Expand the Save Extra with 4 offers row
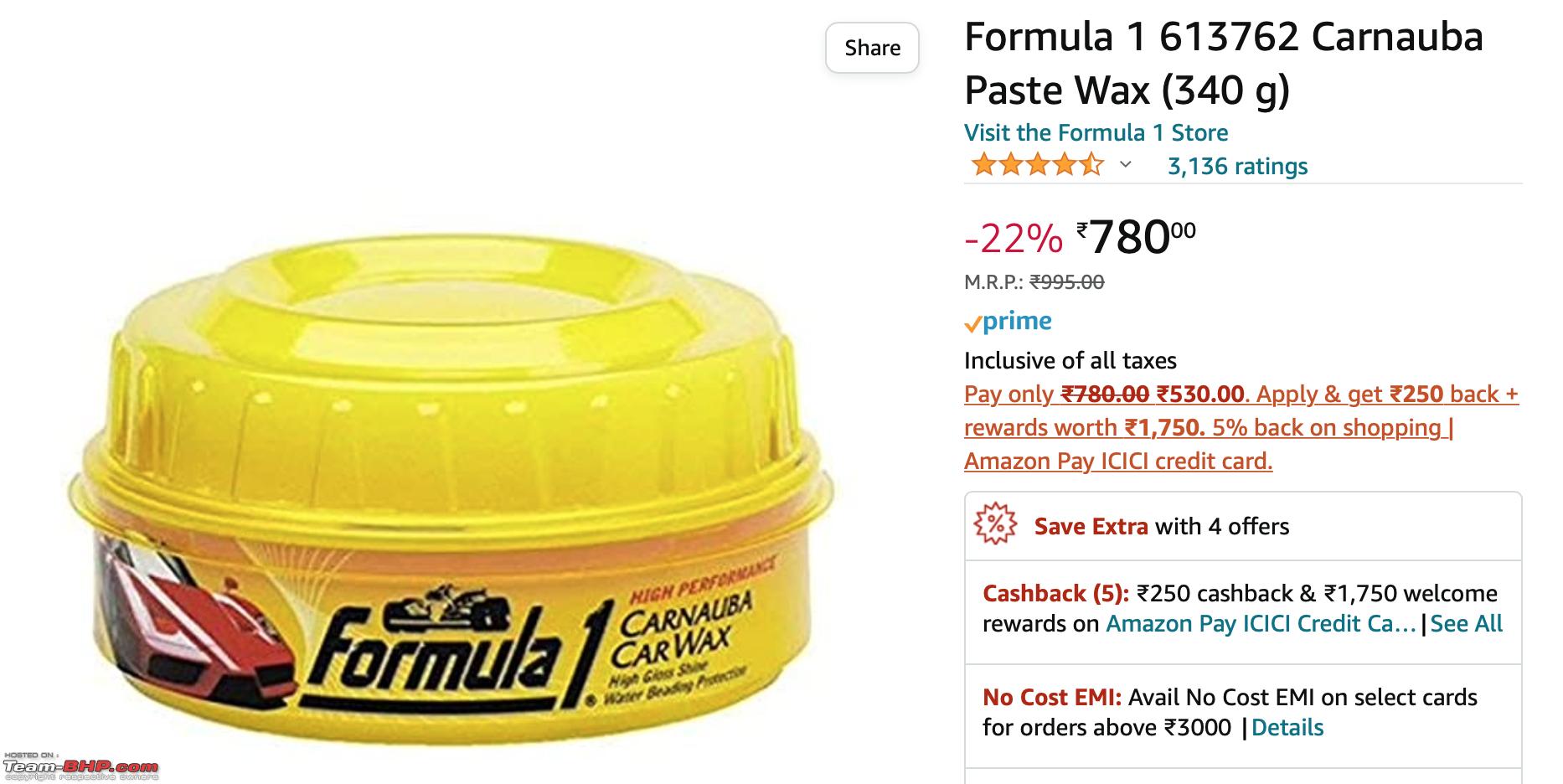Viewport: 1563px width, 784px height. [1243, 526]
